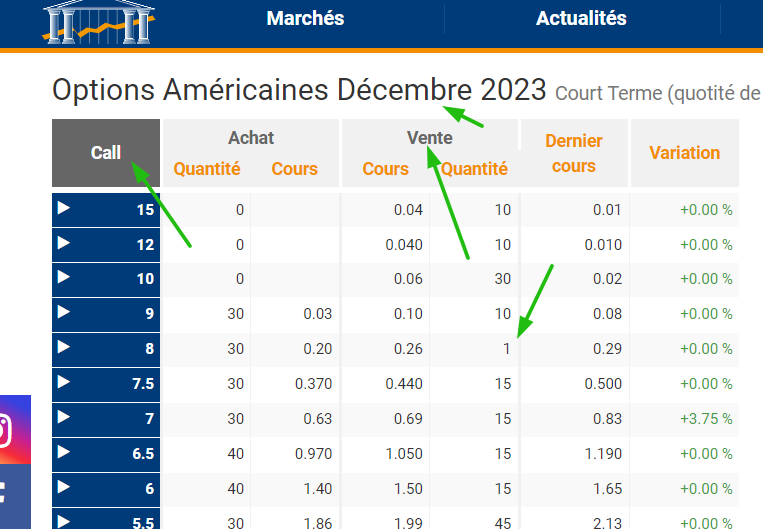Click the Achat Quantité column header

[207, 169]
